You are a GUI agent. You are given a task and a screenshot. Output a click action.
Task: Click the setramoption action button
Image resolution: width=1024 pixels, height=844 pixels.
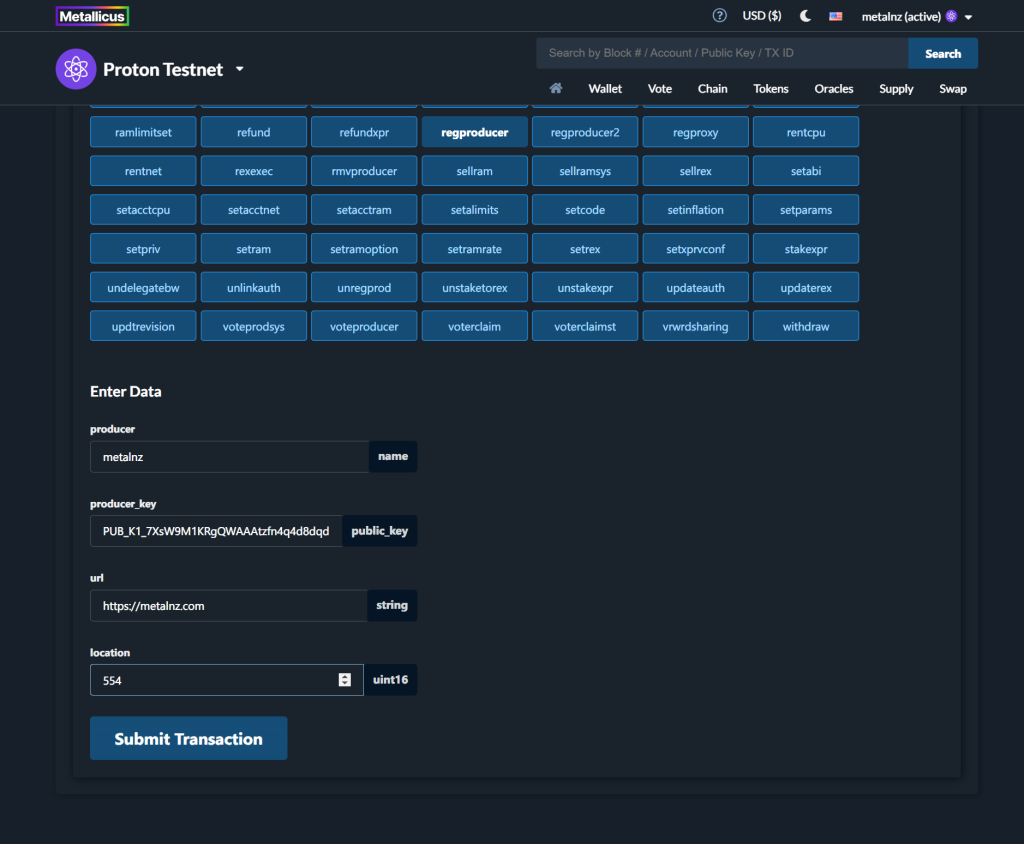click(364, 249)
